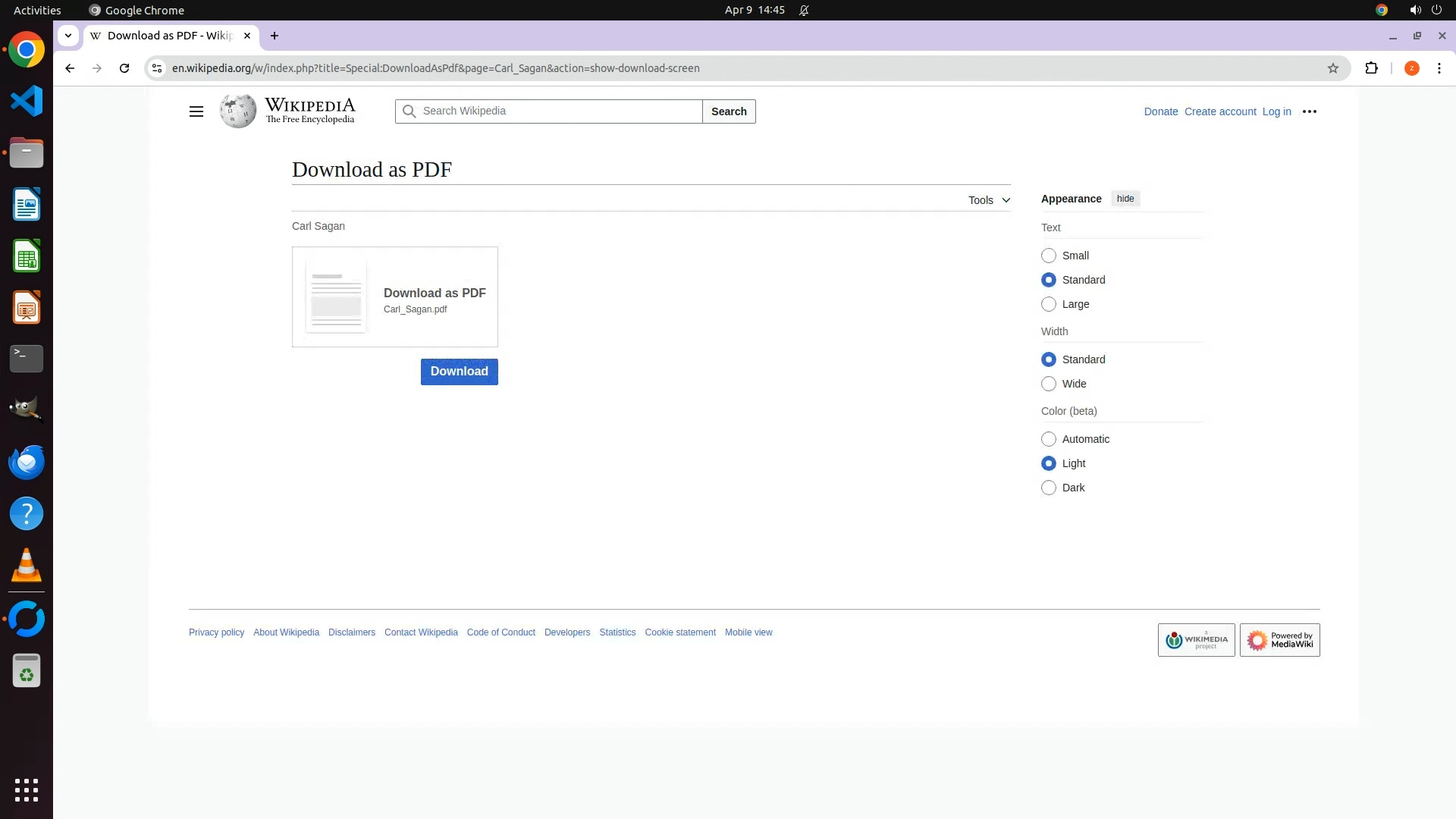This screenshot has height=819, width=1456.
Task: Expand the Tools dropdown
Action: pos(989,200)
